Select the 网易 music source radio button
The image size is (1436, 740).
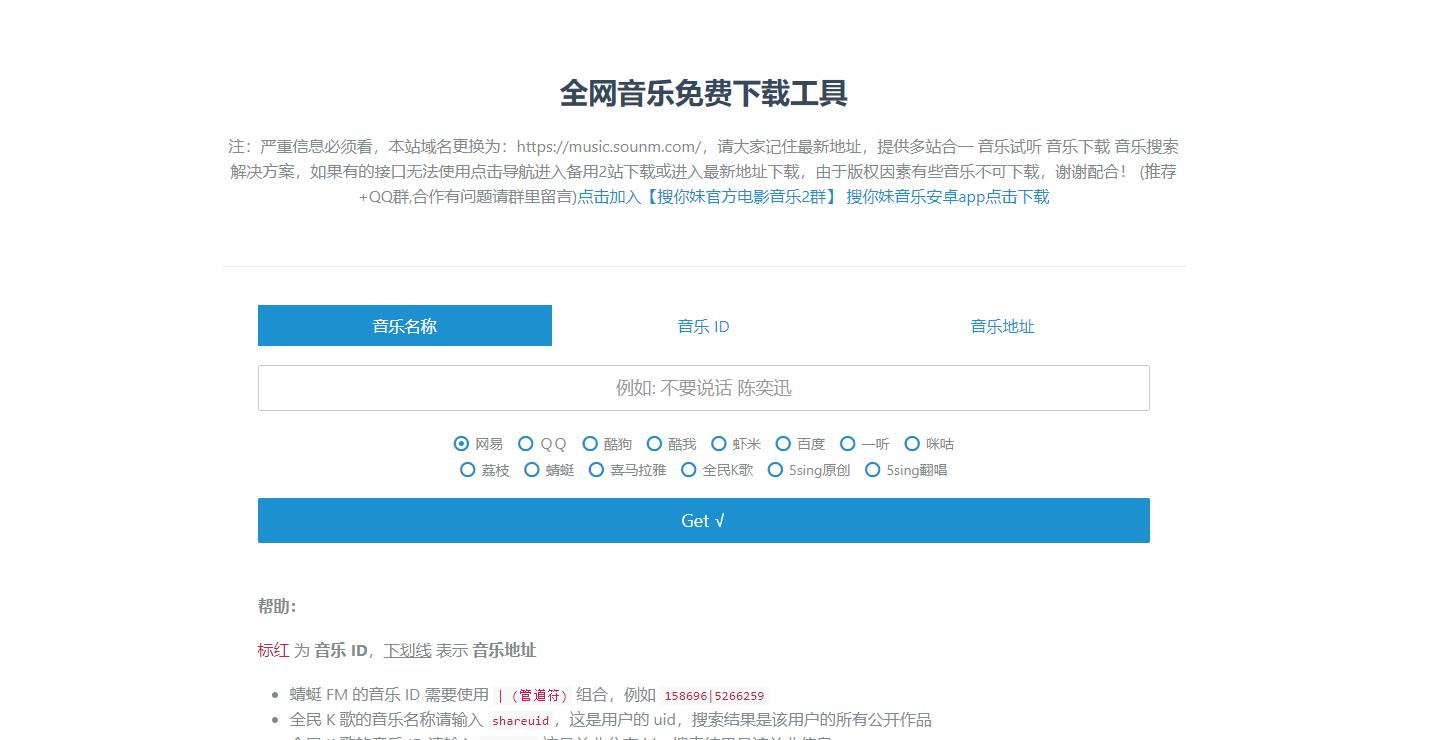pyautogui.click(x=461, y=443)
